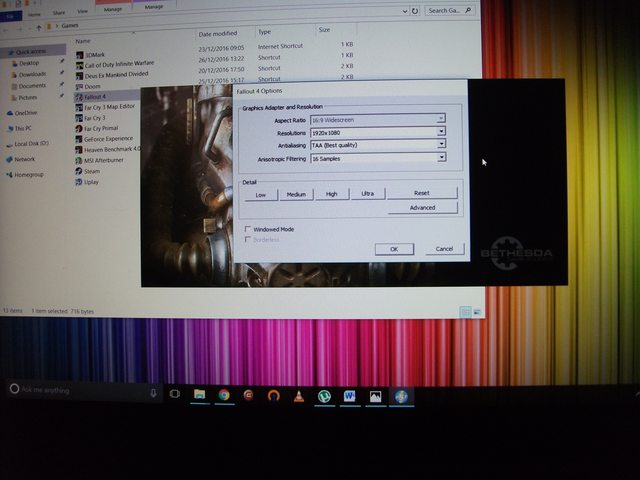Click the Reset button

pos(422,193)
